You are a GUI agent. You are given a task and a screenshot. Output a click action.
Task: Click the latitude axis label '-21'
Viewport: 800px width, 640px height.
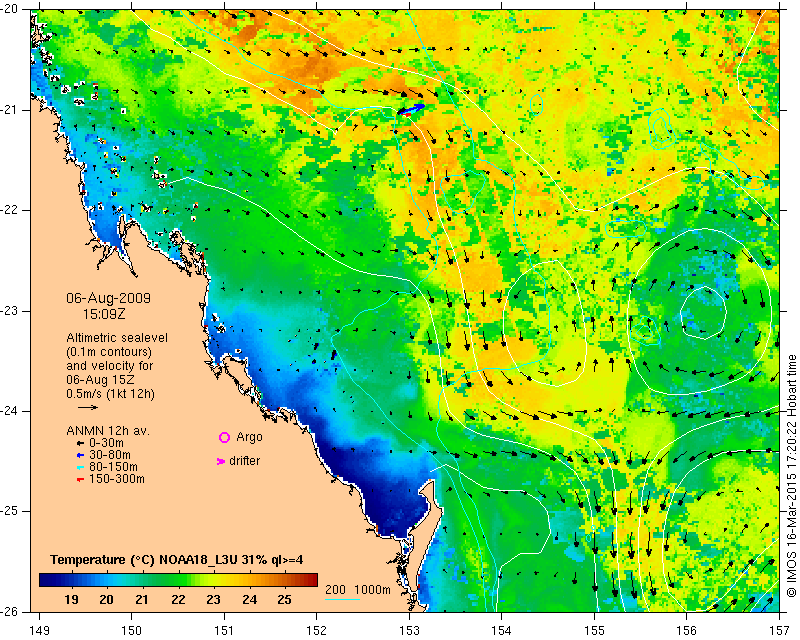9,110
